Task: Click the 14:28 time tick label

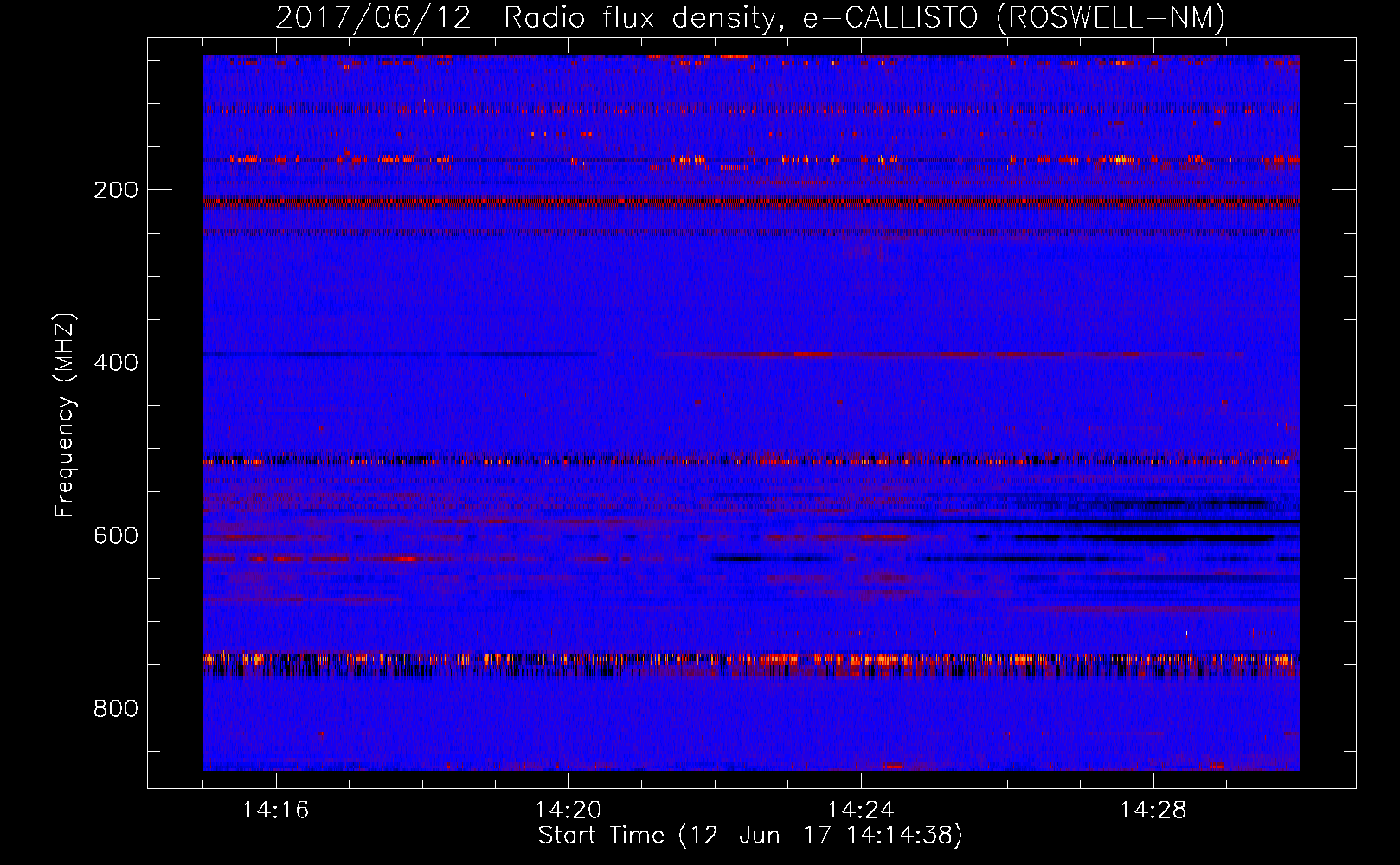Action: tap(1153, 811)
